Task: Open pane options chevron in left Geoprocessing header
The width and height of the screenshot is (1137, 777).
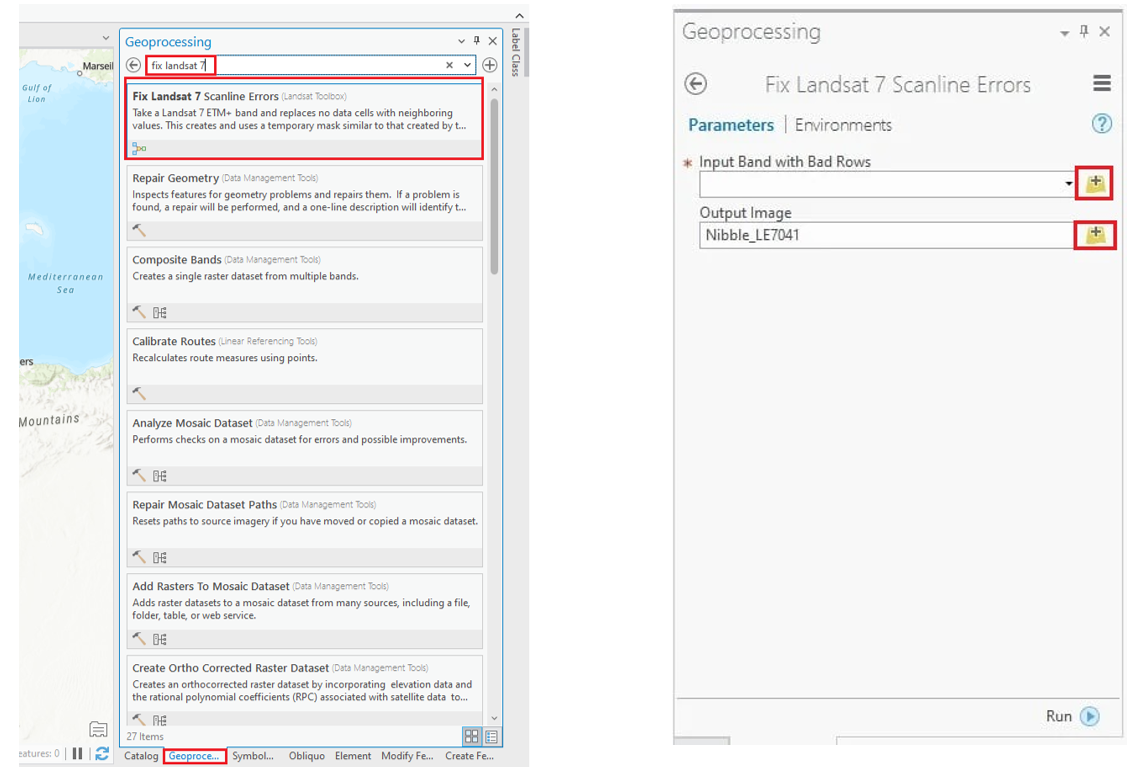Action: [x=461, y=42]
